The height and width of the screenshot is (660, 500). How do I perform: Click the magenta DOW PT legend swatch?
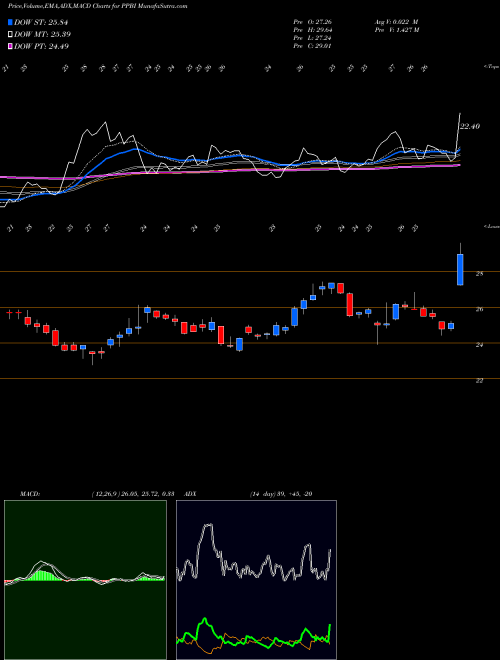[11, 46]
